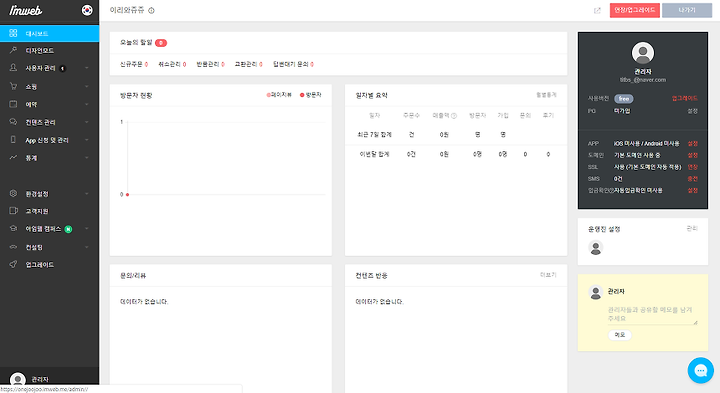Click the 관리 link in 운영진 설정

pos(692,229)
